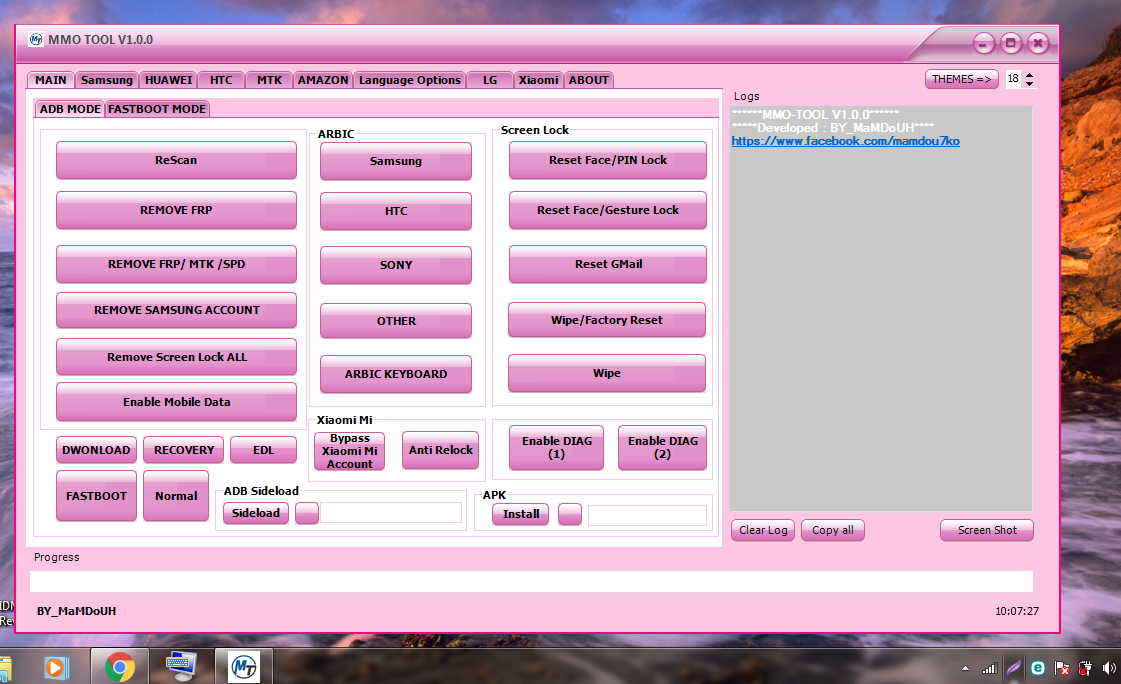Switch to the HTC tab
1121x684 pixels.
pos(221,80)
